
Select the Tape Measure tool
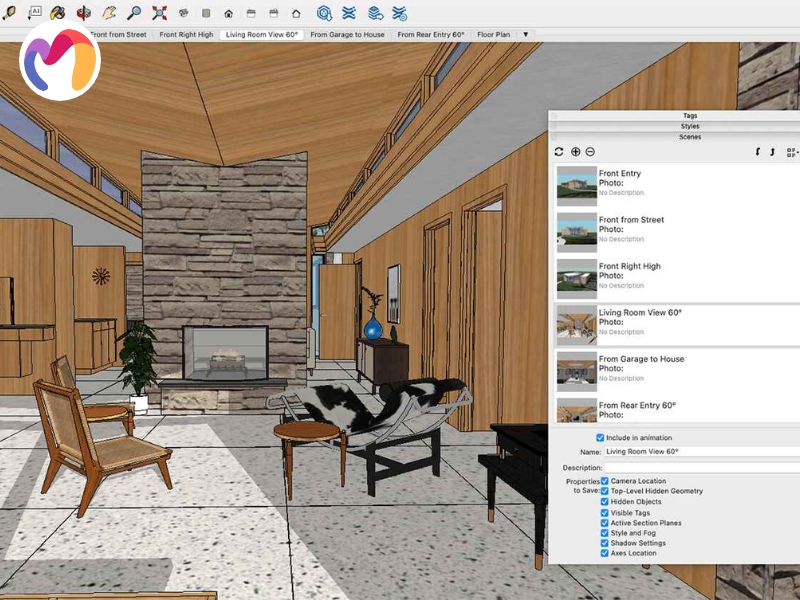[x=9, y=13]
